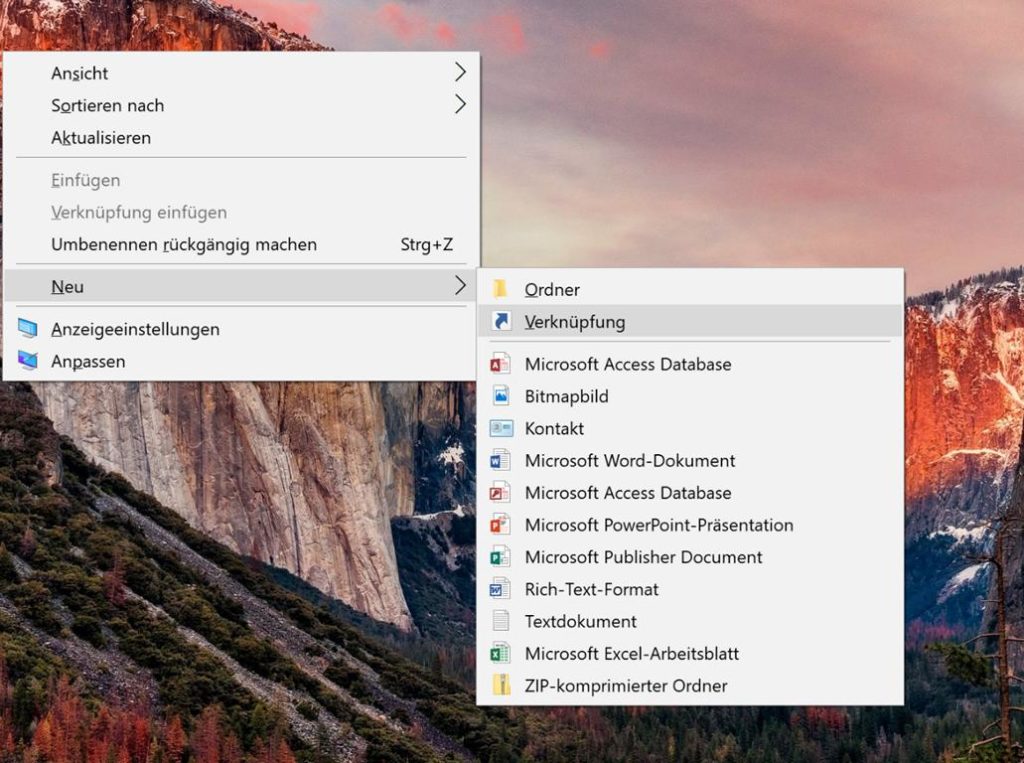Create a new Rich-Text-Format file
This screenshot has height=763, width=1024.
[x=590, y=589]
